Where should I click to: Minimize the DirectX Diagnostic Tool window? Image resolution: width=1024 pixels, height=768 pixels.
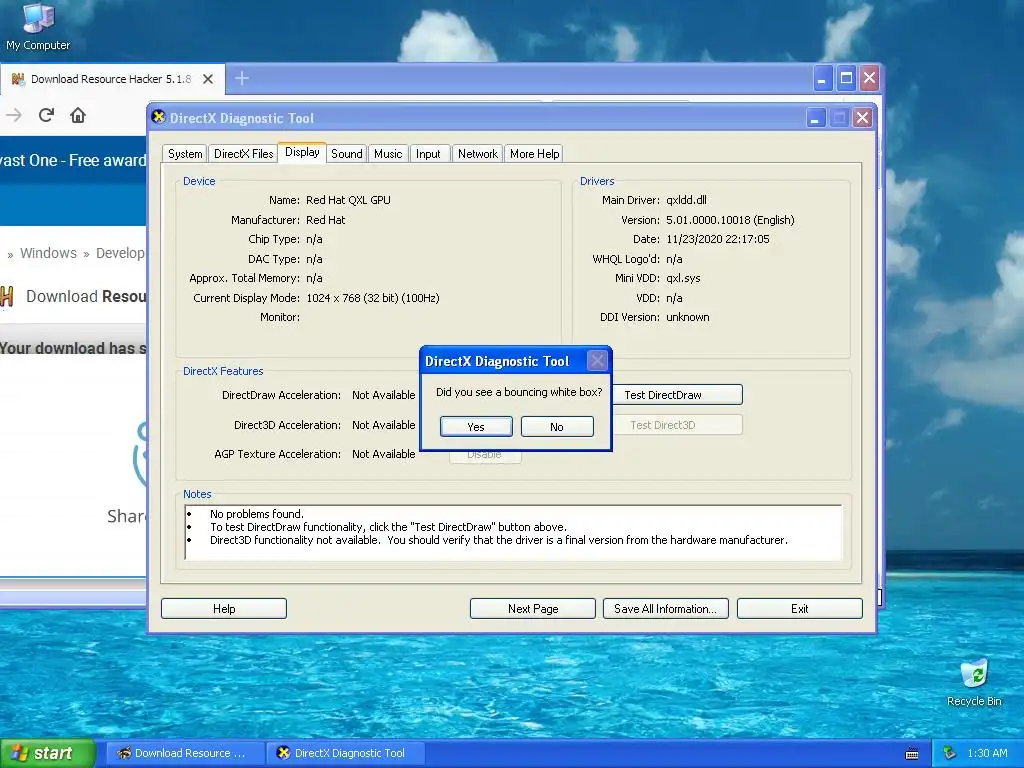click(815, 118)
